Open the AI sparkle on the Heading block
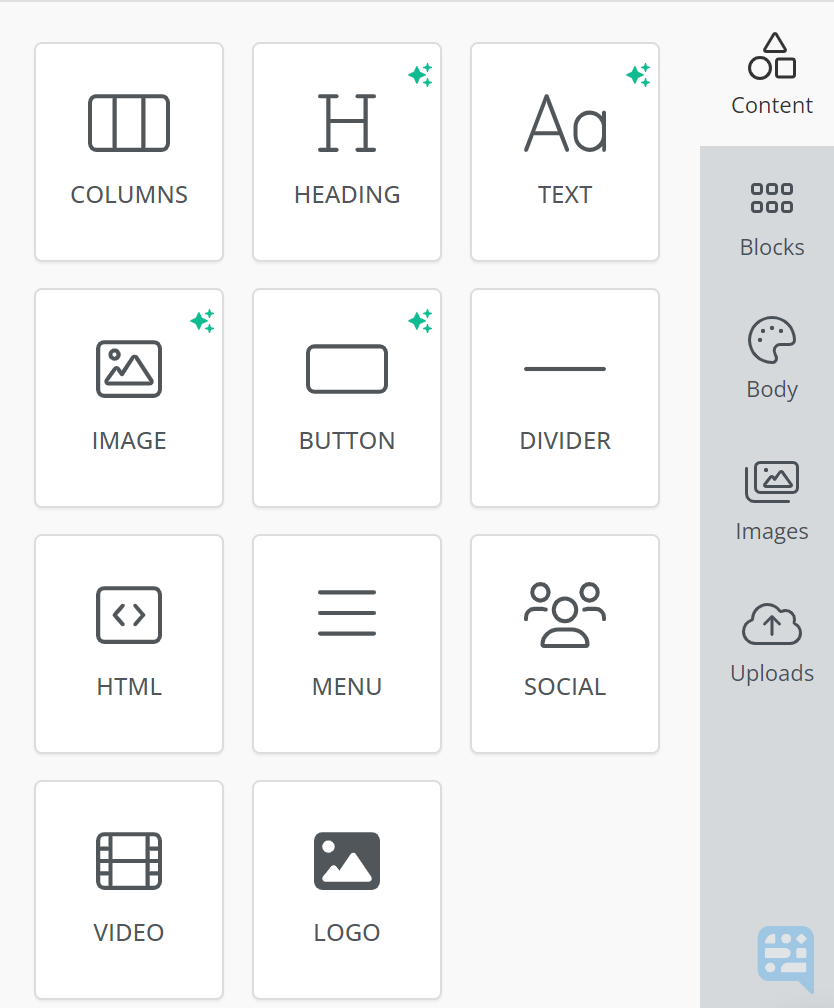This screenshot has height=1008, width=834. tap(420, 75)
